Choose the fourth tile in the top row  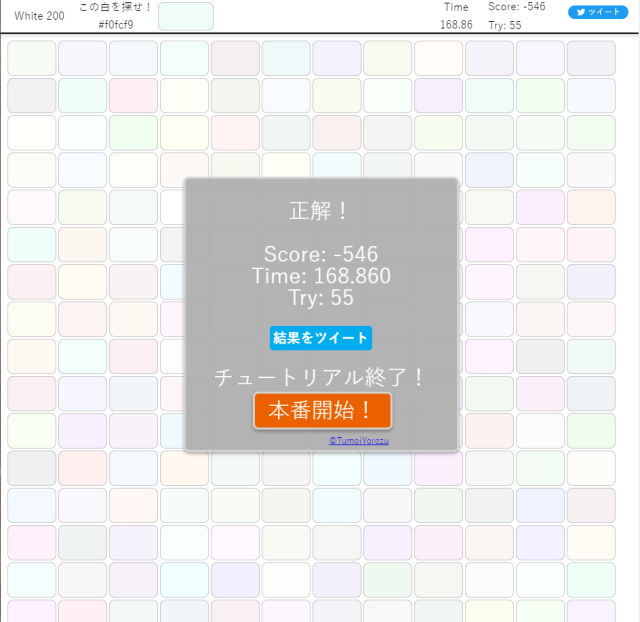185,58
